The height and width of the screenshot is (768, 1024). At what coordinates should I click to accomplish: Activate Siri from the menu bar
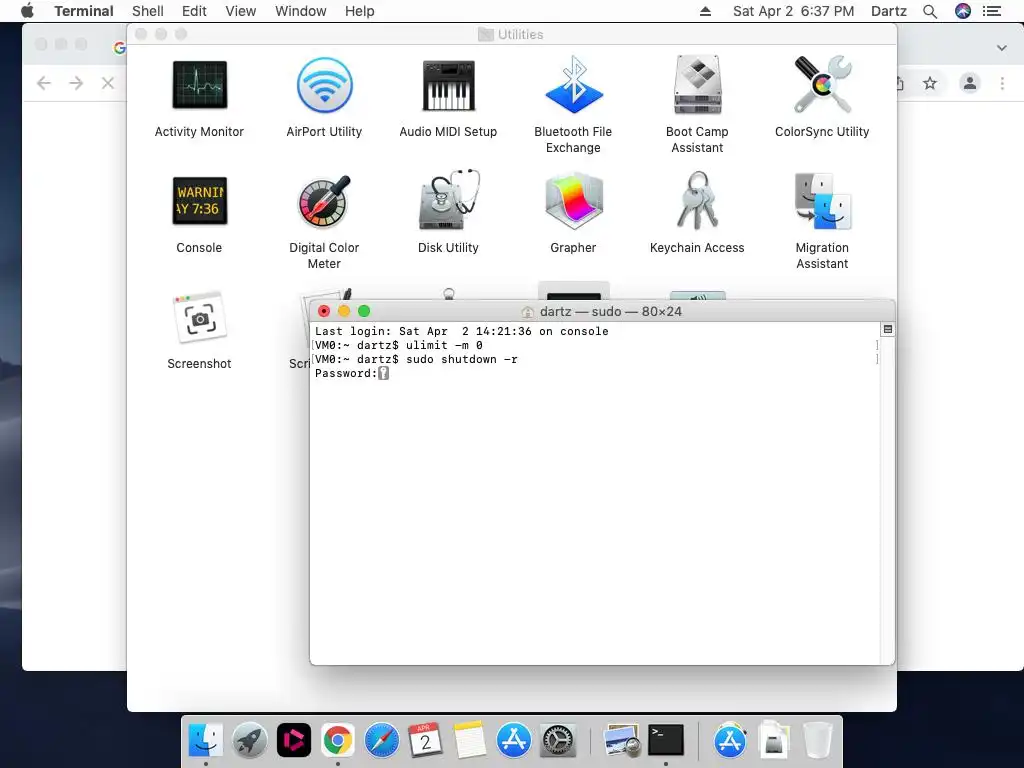click(963, 11)
